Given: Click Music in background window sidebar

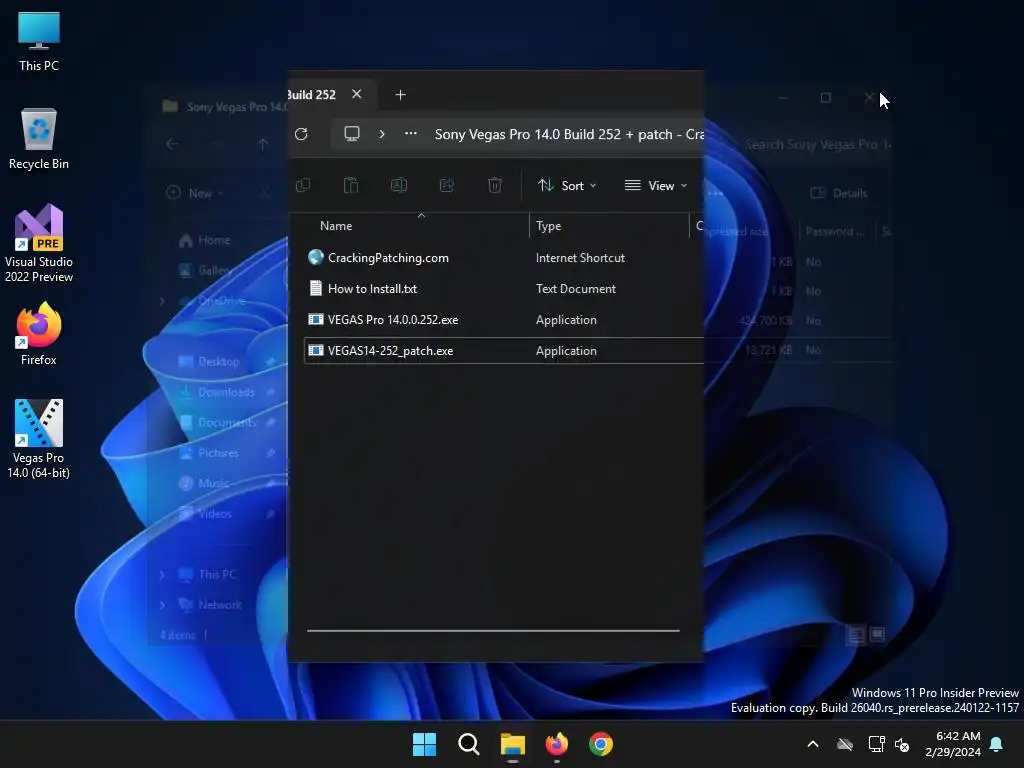Looking at the screenshot, I should coord(213,483).
